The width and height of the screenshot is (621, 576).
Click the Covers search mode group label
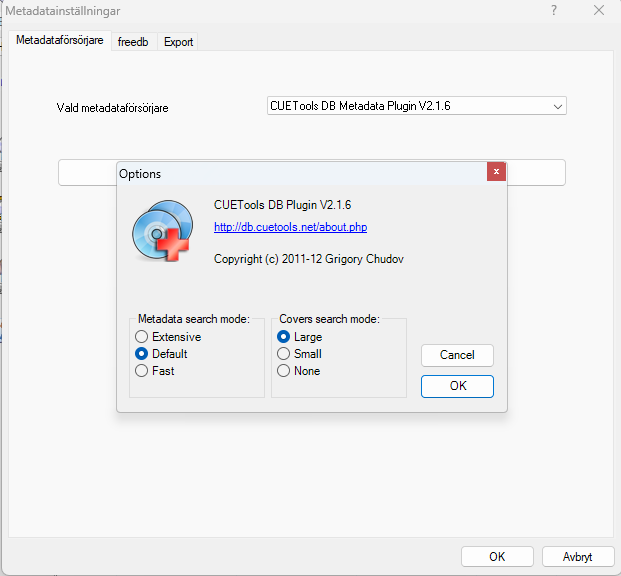329,319
